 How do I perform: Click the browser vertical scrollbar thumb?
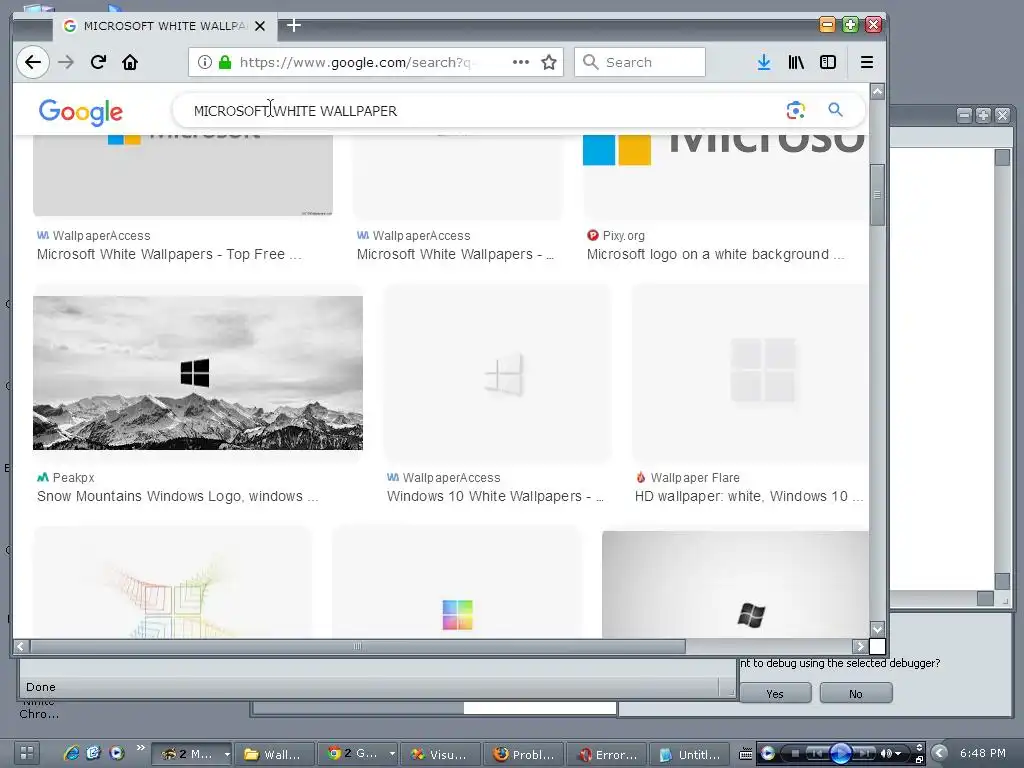[877, 195]
